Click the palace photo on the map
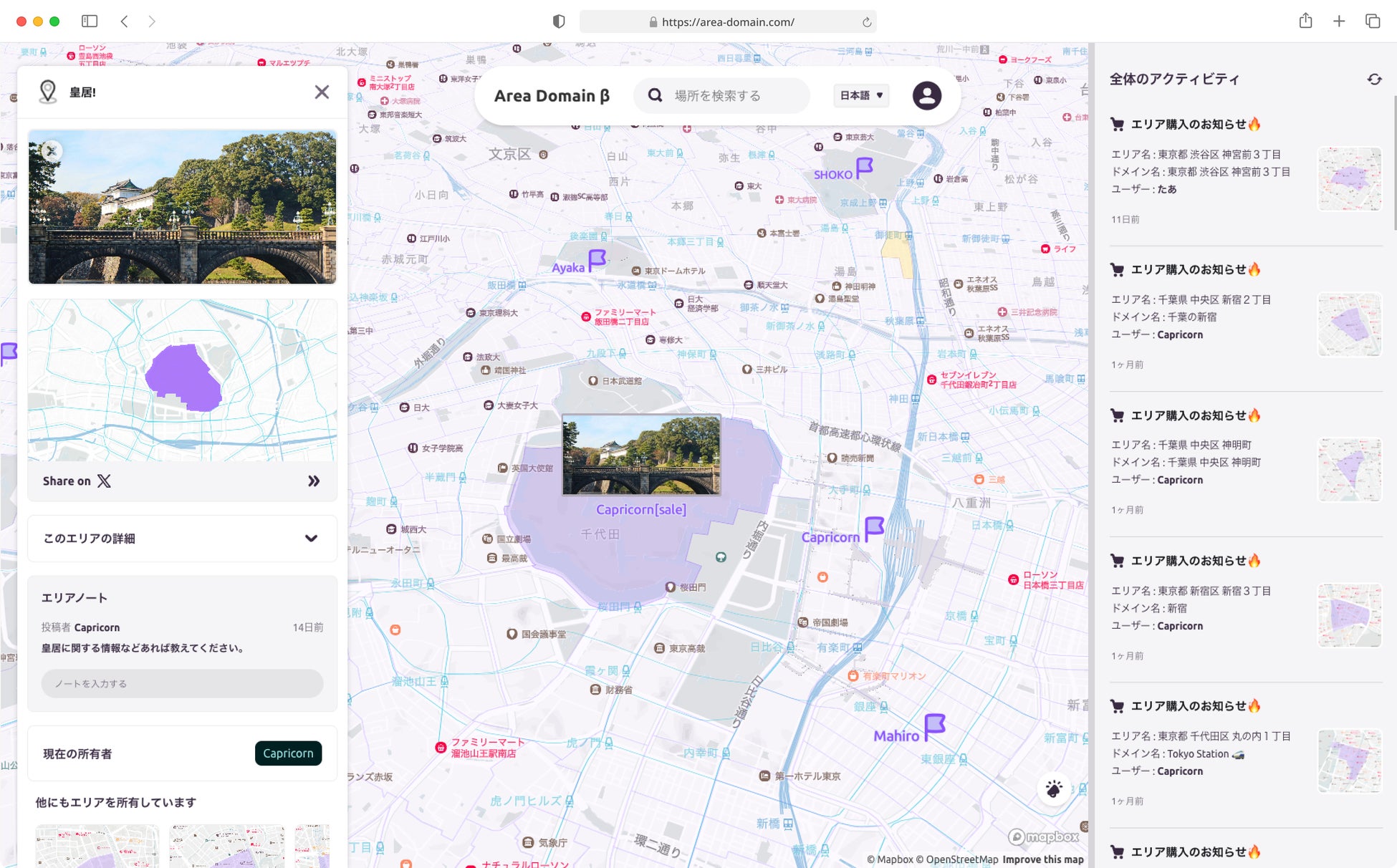The width and height of the screenshot is (1397, 868). point(641,455)
